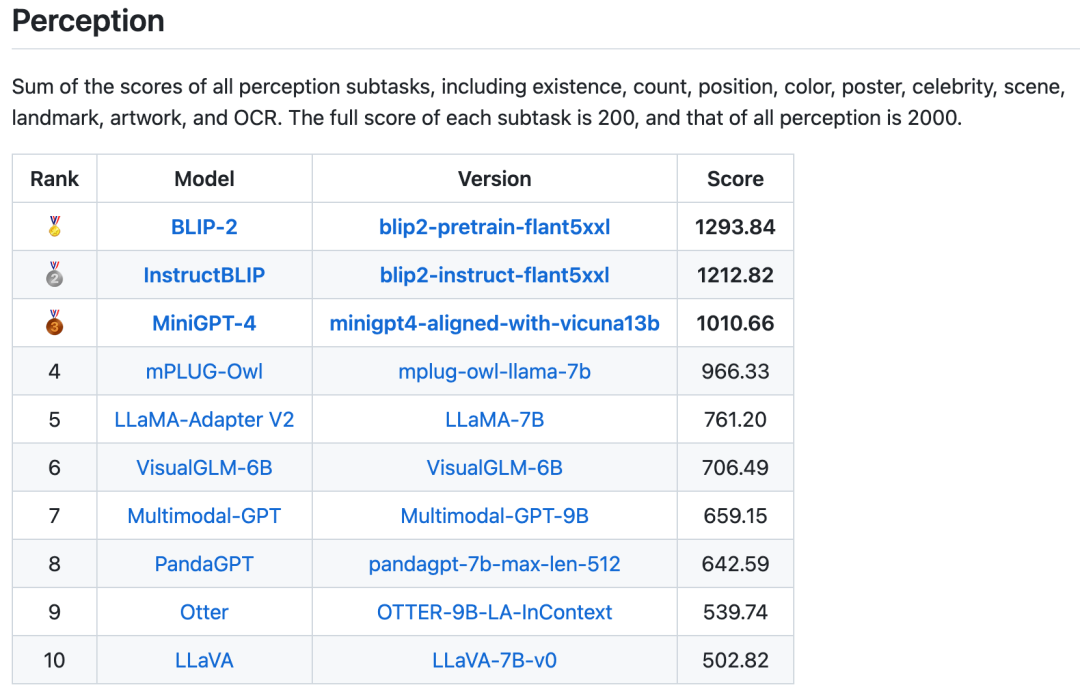Open the InstructBLIP model link
The width and height of the screenshot is (1080, 700).
point(204,275)
